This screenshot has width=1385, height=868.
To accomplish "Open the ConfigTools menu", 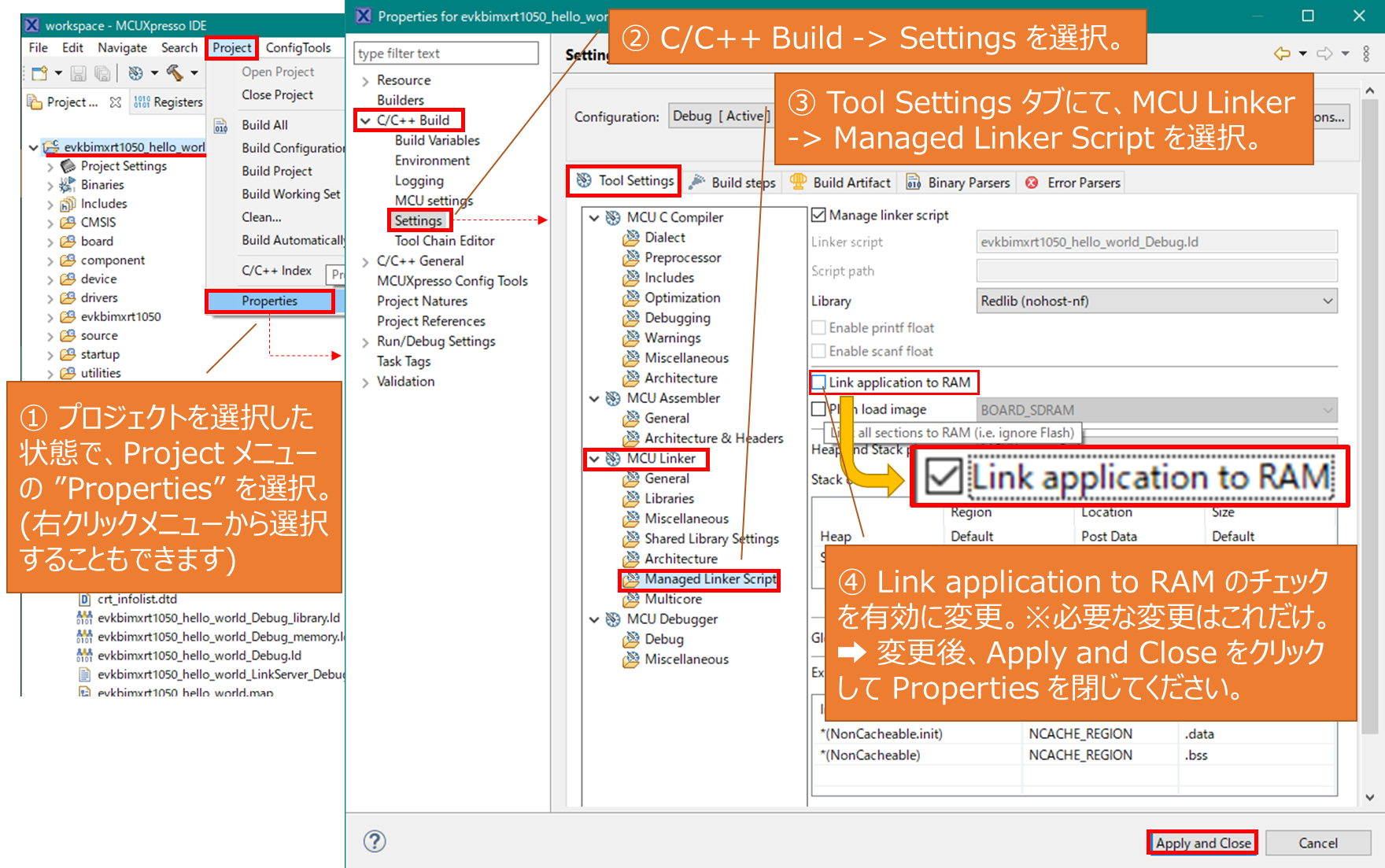I will 297,48.
